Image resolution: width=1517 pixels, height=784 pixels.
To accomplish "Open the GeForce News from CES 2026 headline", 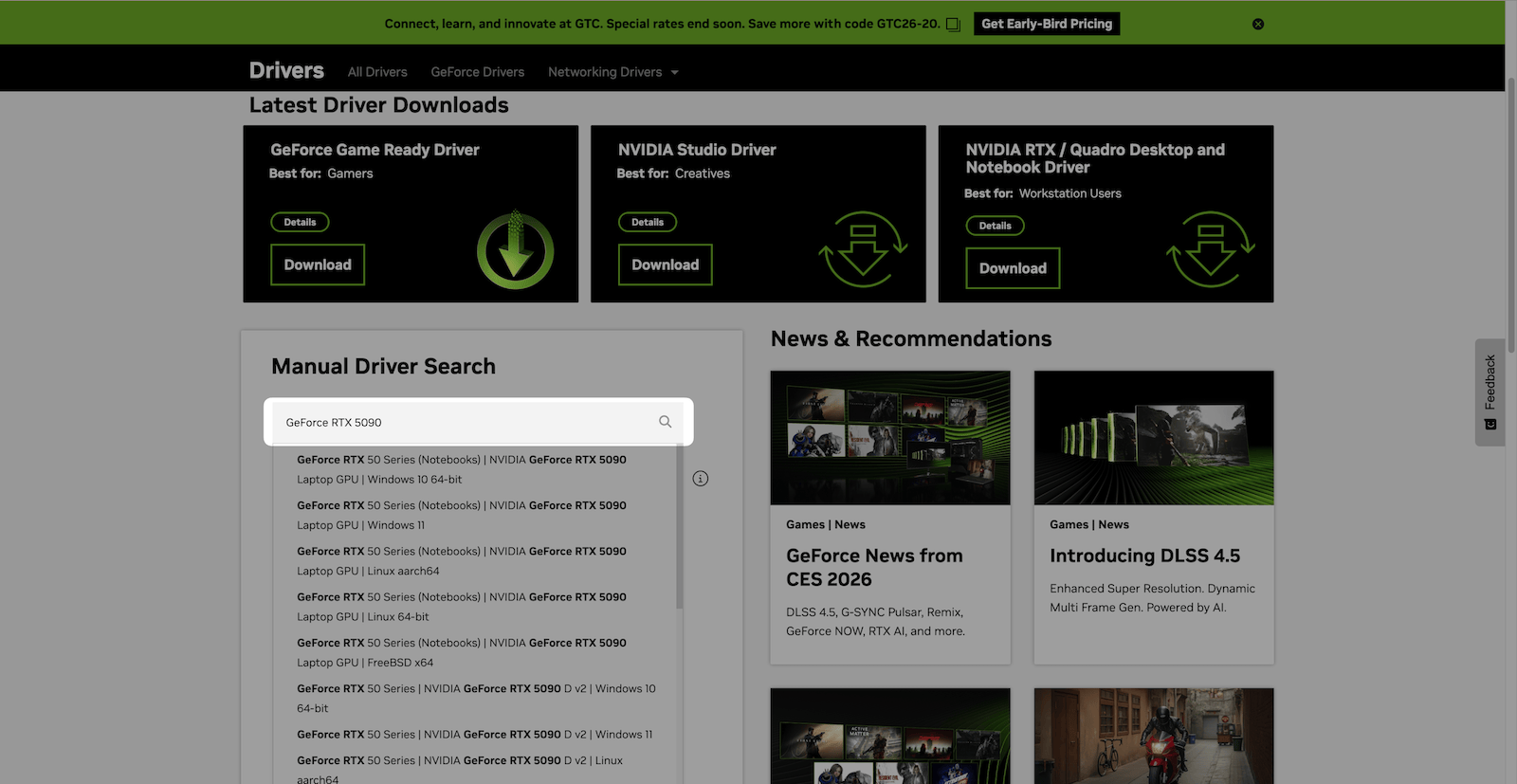I will 874,568.
